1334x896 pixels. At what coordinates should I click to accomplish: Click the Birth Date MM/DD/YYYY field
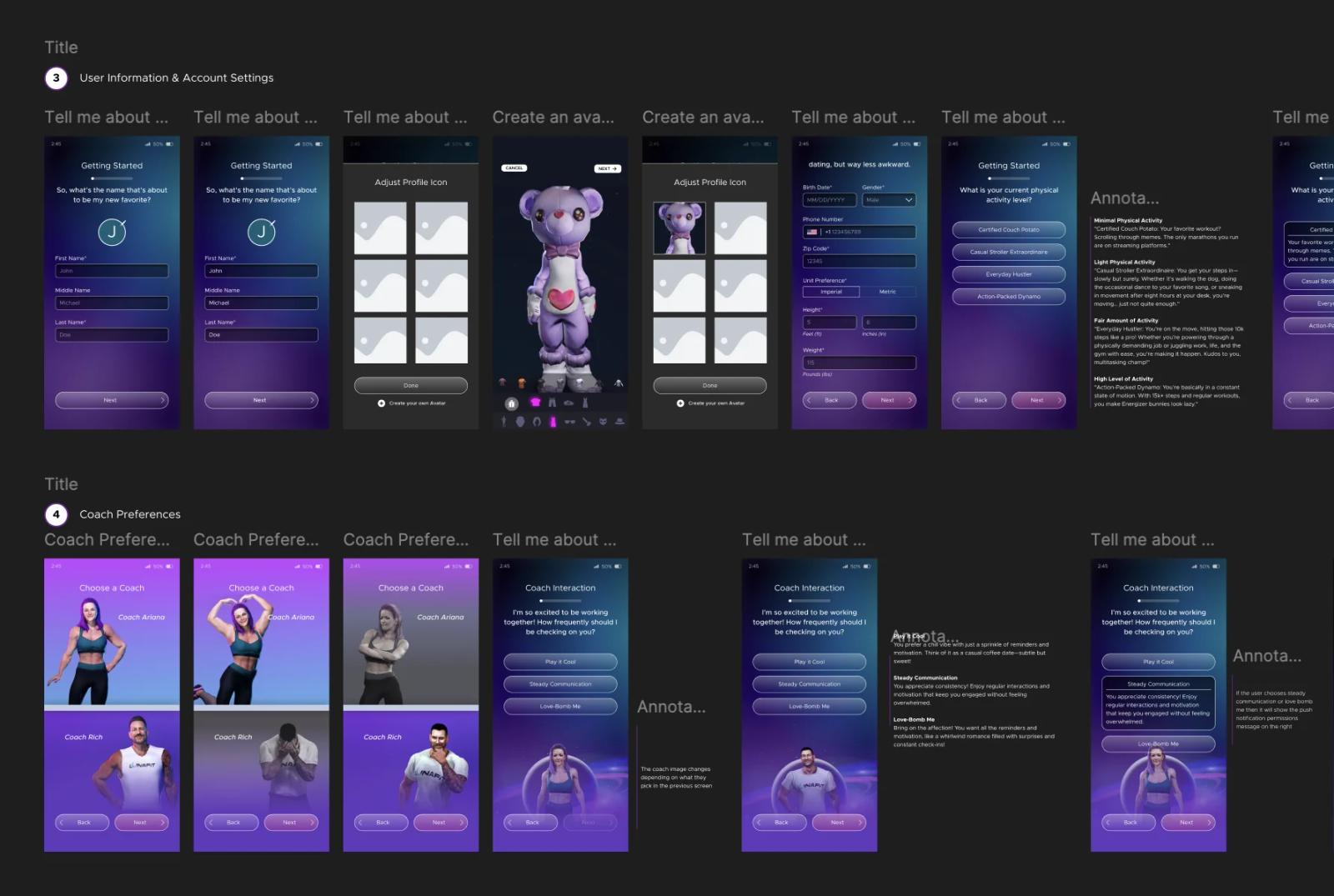(830, 200)
